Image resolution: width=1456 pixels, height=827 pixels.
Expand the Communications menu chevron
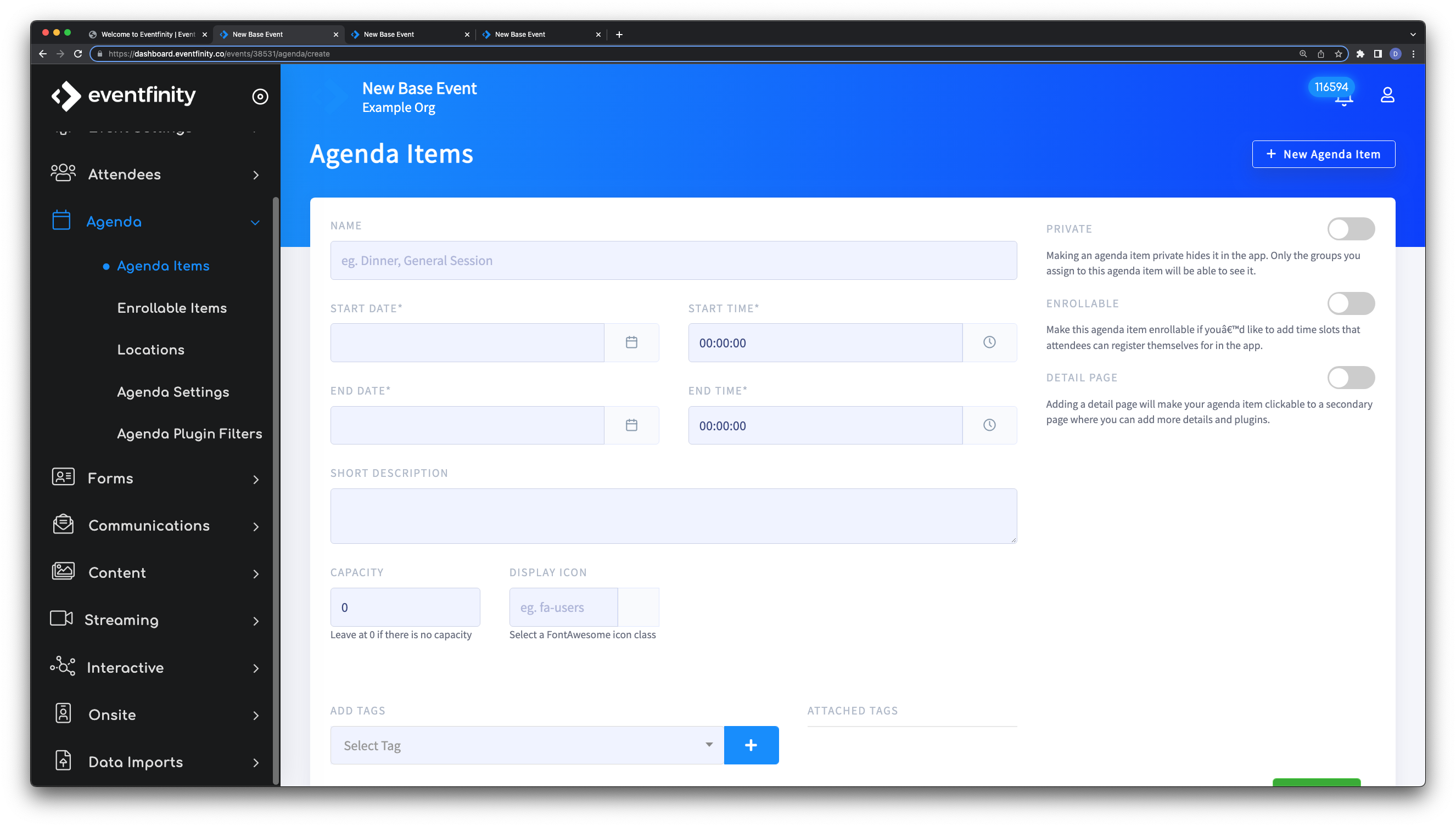[x=256, y=526]
